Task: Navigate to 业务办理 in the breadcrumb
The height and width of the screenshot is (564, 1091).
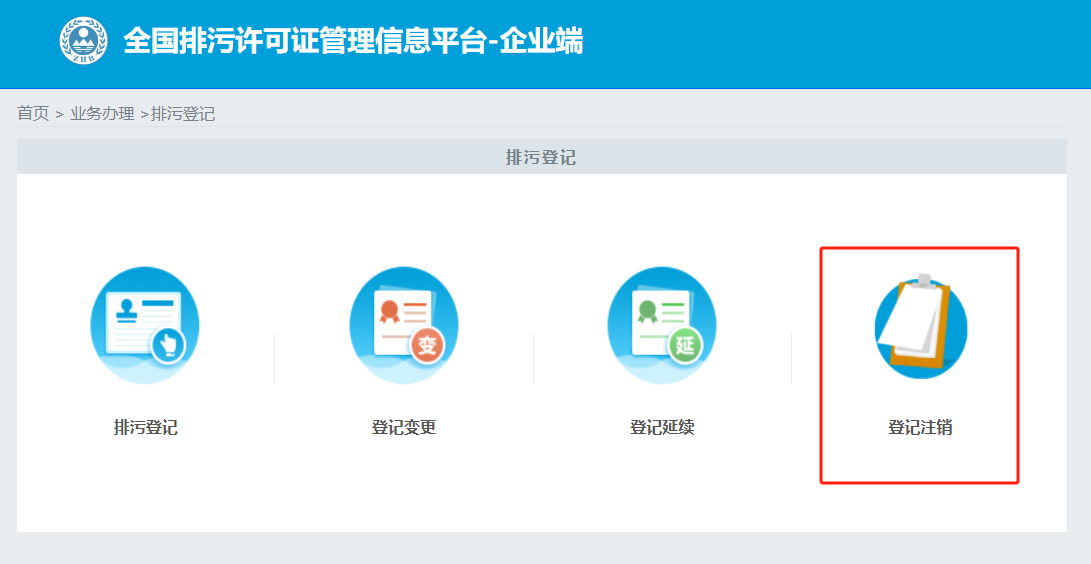Action: pyautogui.click(x=102, y=114)
